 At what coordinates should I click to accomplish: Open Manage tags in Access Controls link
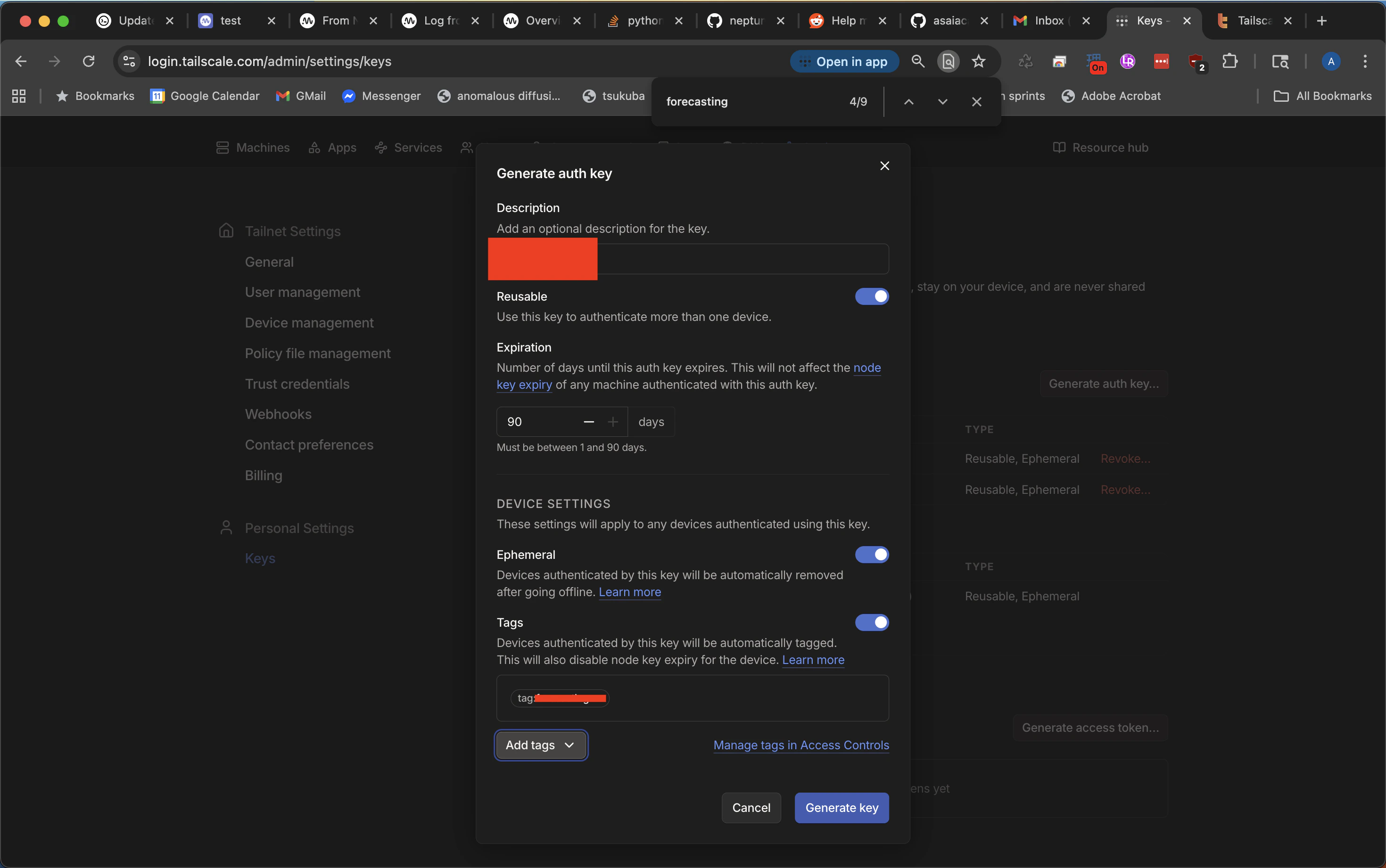tap(801, 745)
